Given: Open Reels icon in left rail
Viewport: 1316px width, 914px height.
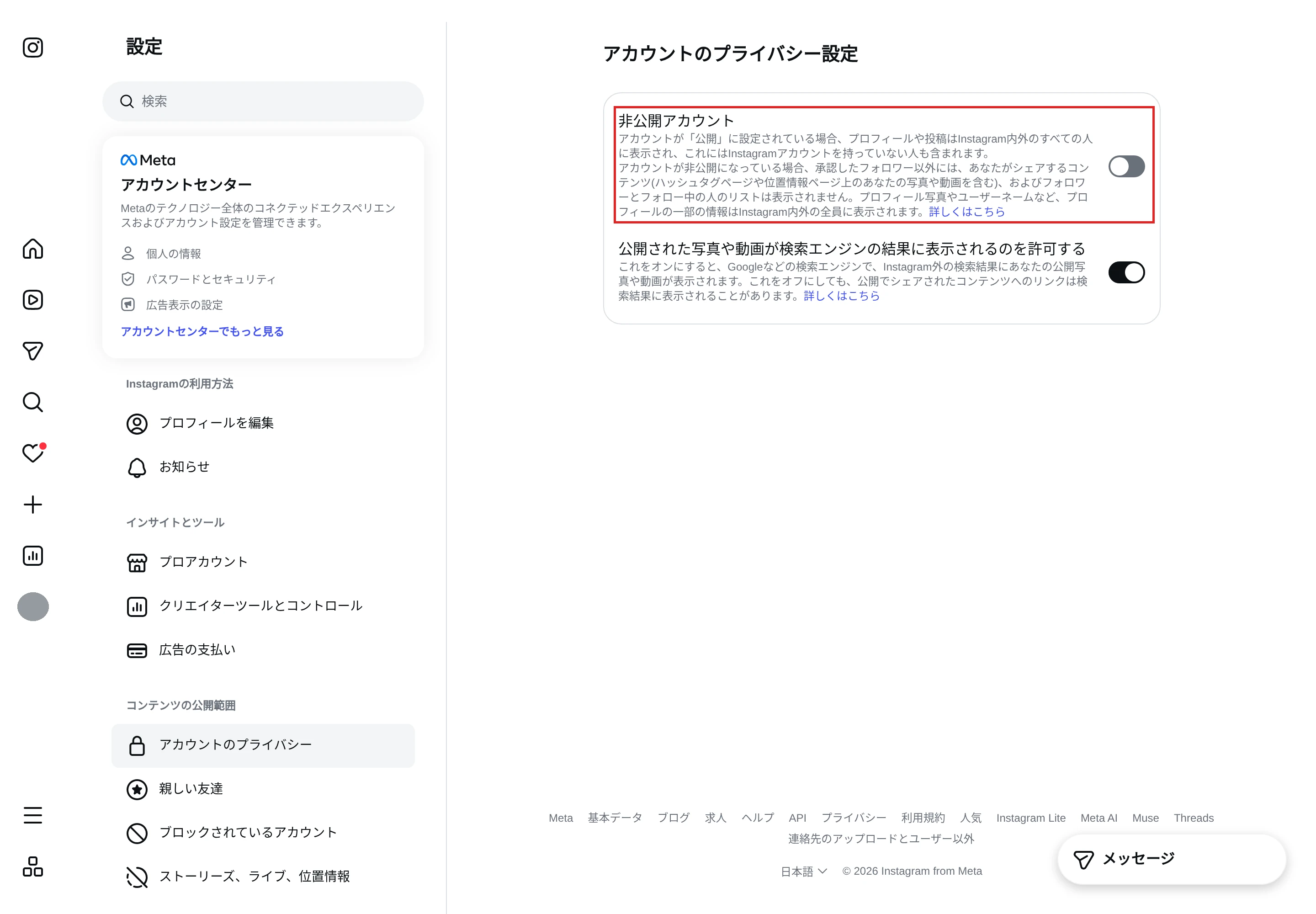Looking at the screenshot, I should (32, 300).
